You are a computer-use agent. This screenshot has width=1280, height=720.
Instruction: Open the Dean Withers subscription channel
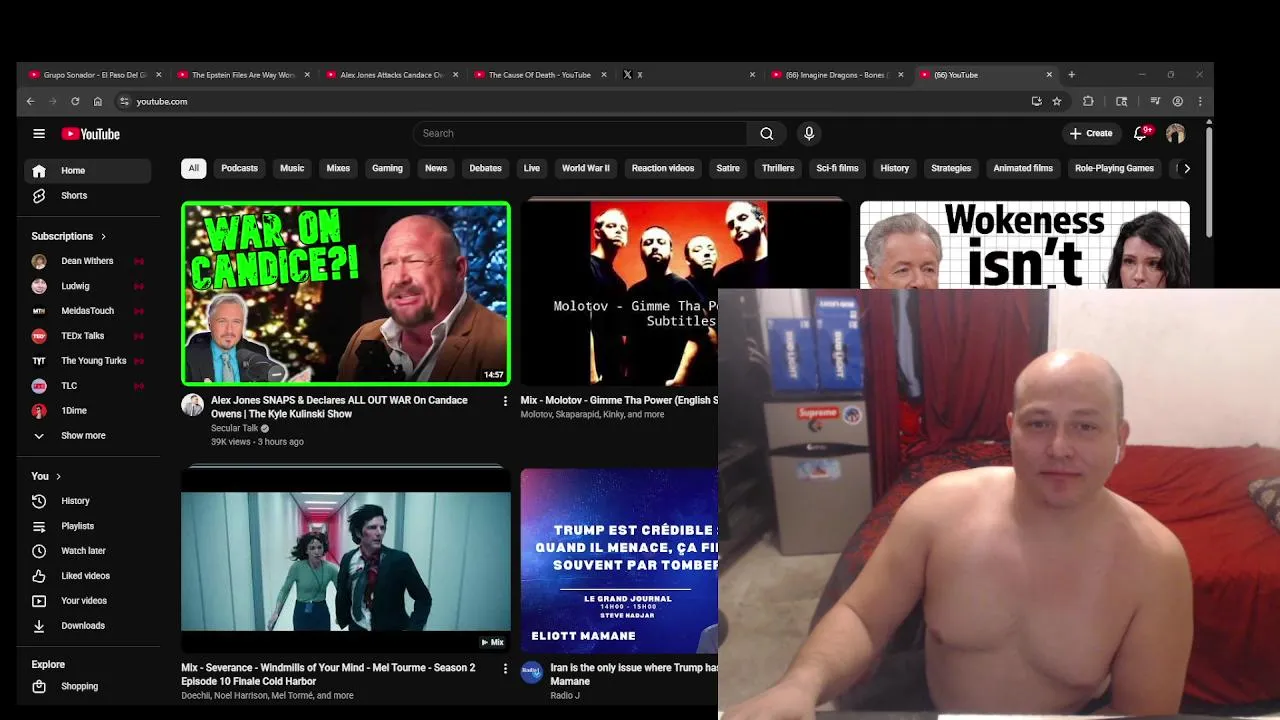[x=88, y=261]
